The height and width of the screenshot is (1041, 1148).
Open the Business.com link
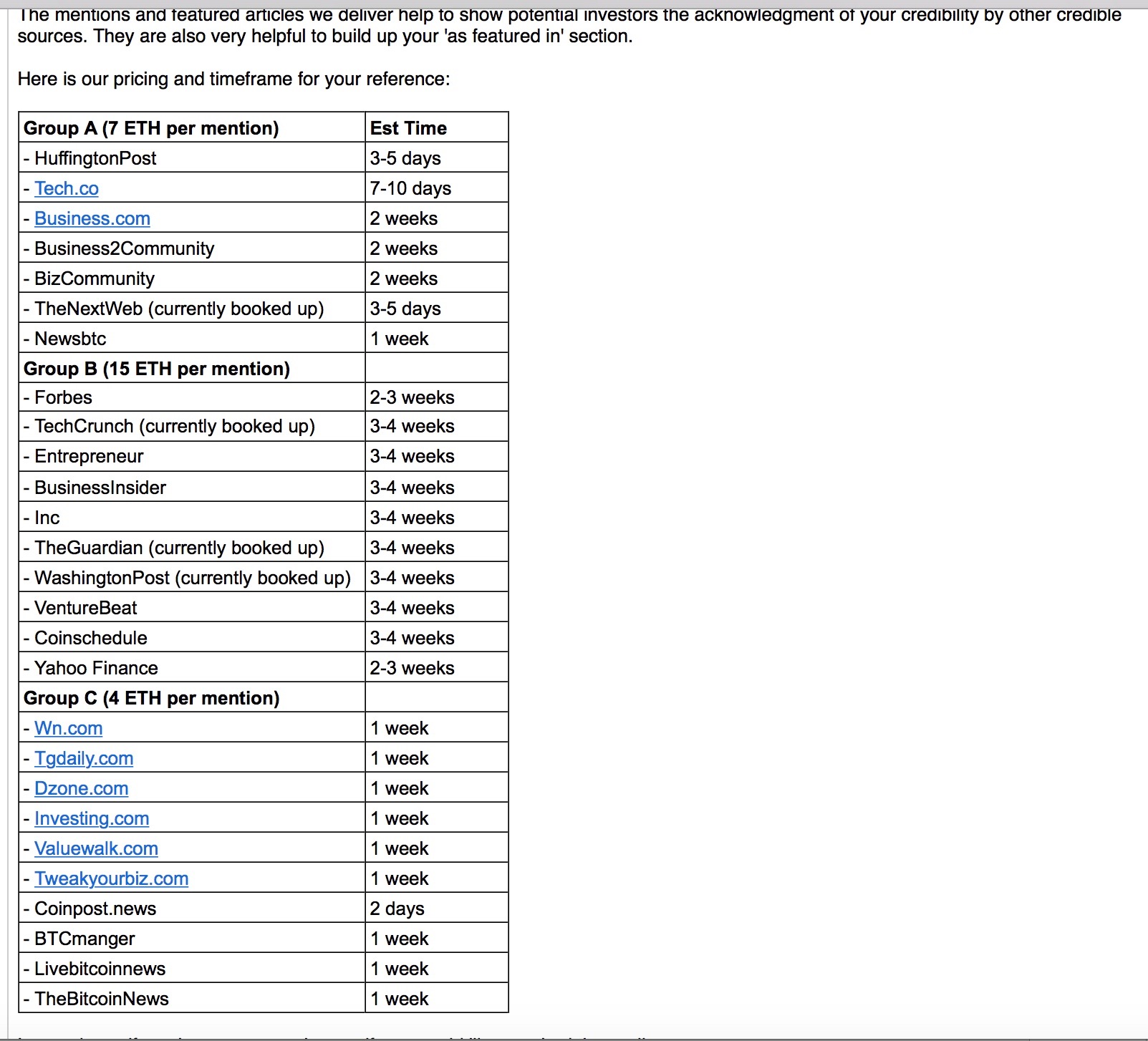click(92, 218)
